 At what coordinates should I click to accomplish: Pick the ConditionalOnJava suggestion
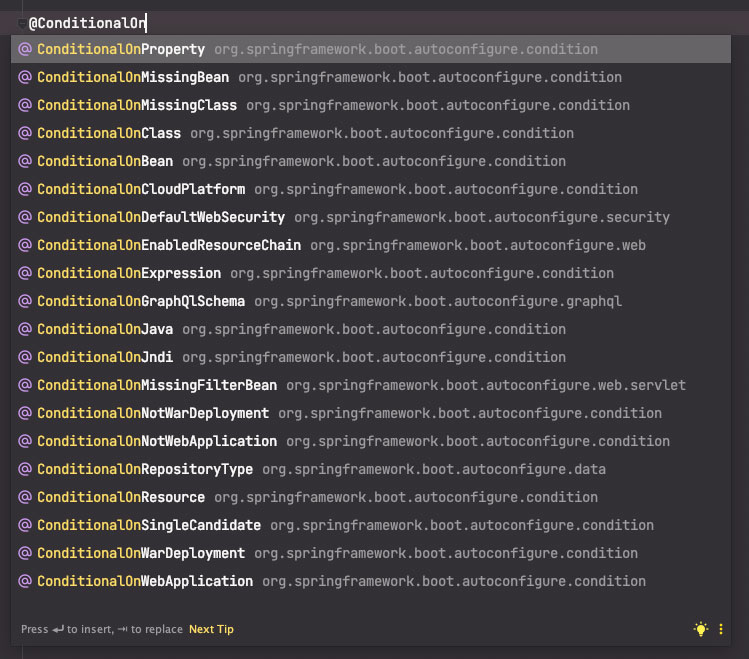(x=371, y=330)
